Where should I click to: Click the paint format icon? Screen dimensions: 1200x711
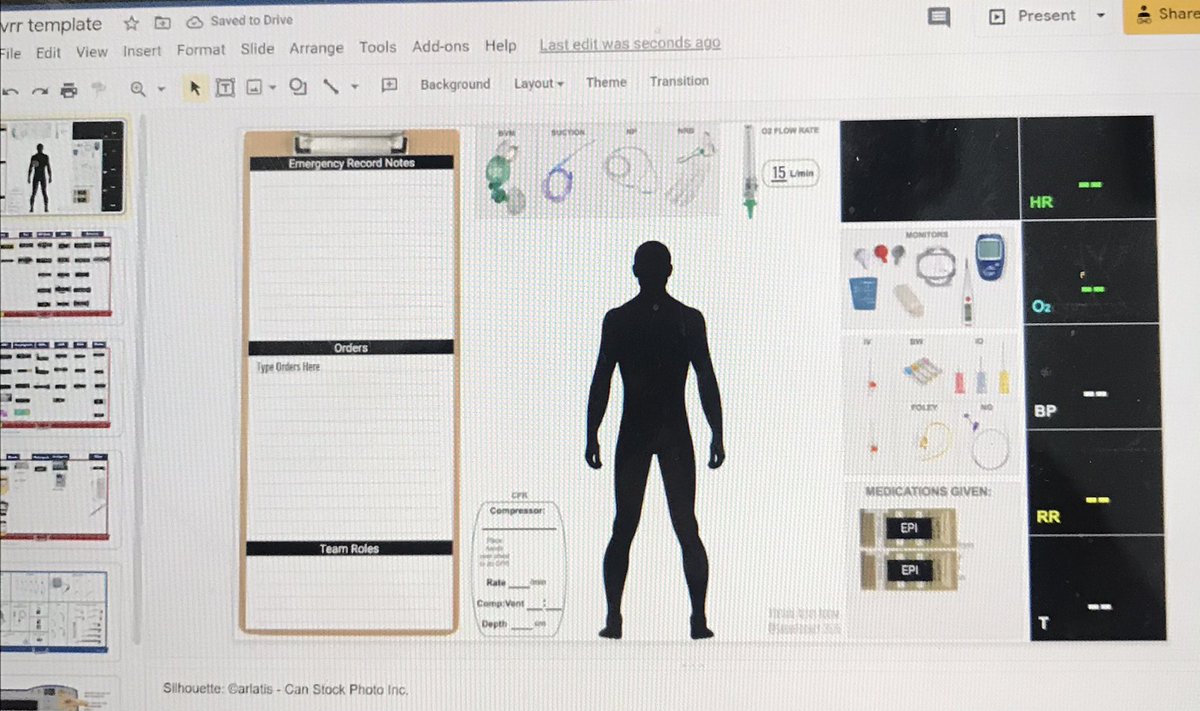98,89
